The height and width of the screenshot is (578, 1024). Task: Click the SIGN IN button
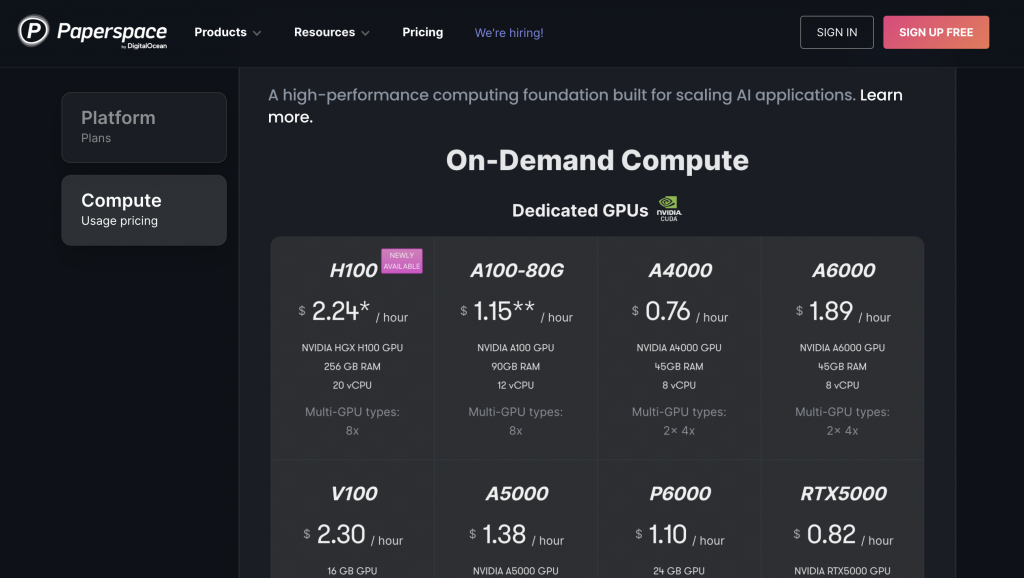pos(837,32)
